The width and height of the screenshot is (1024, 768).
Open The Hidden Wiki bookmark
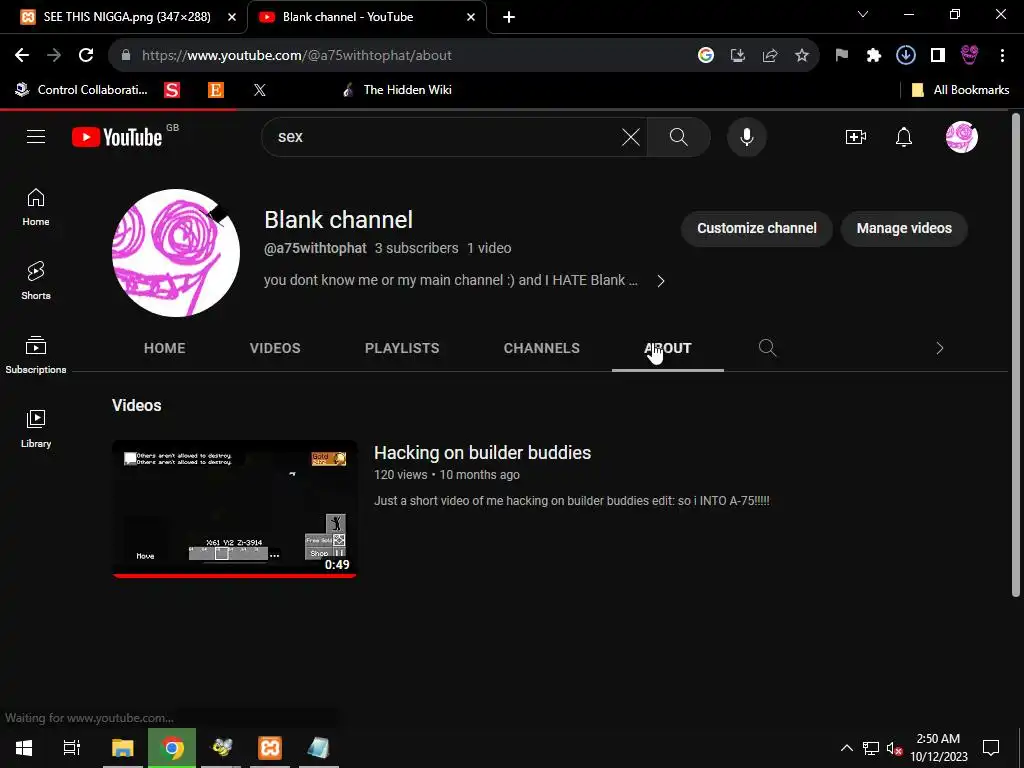click(x=396, y=90)
